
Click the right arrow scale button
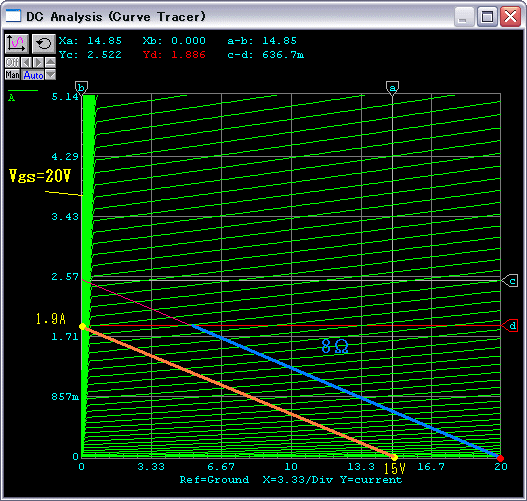coord(38,62)
